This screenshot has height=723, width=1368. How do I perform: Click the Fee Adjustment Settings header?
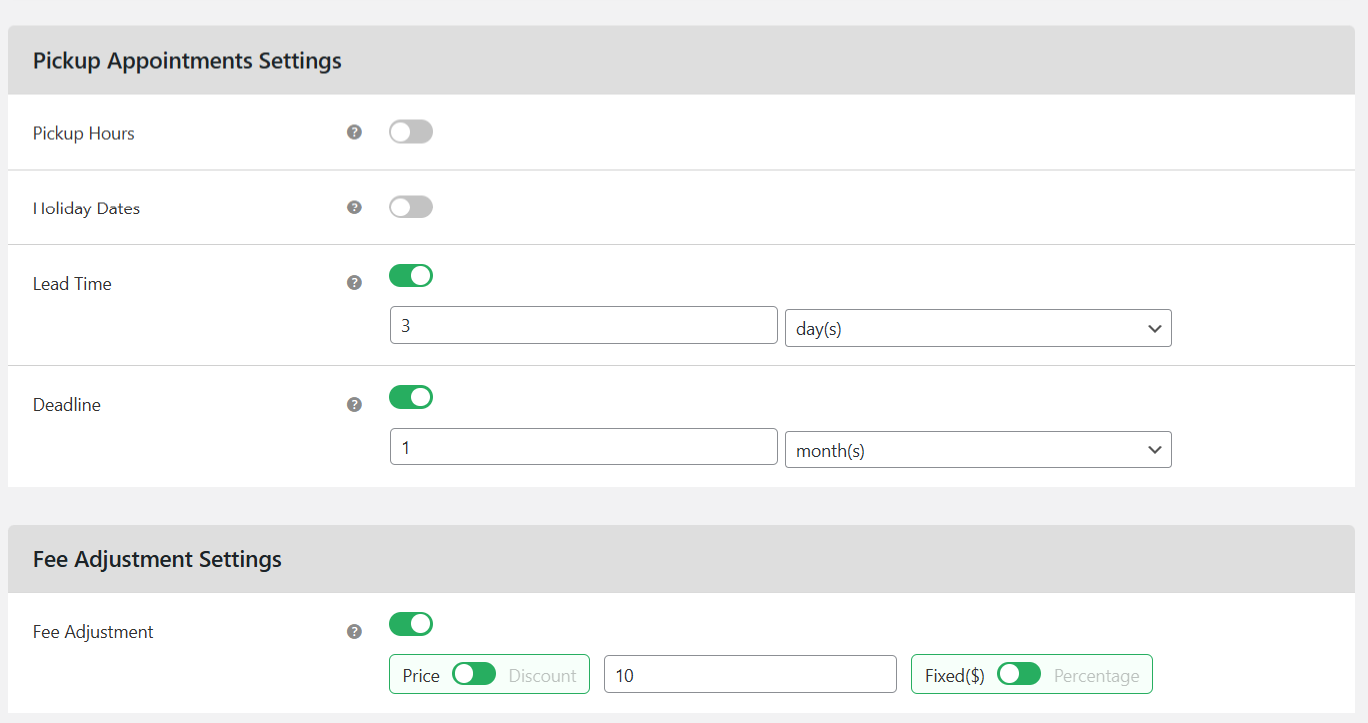click(157, 559)
